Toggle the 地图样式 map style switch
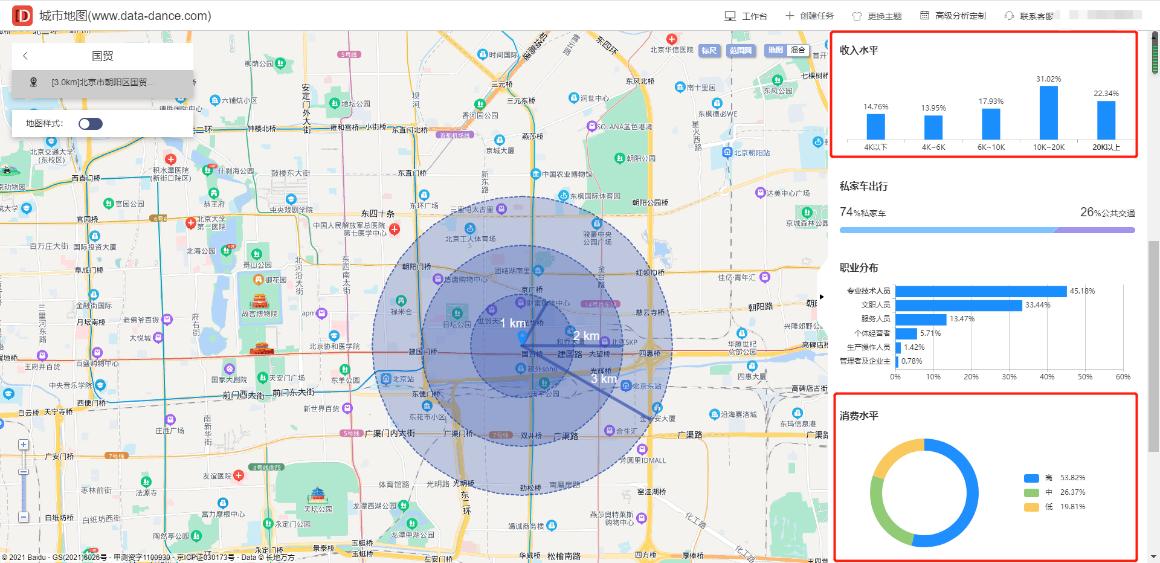Screen dimensions: 1160x563 point(90,123)
